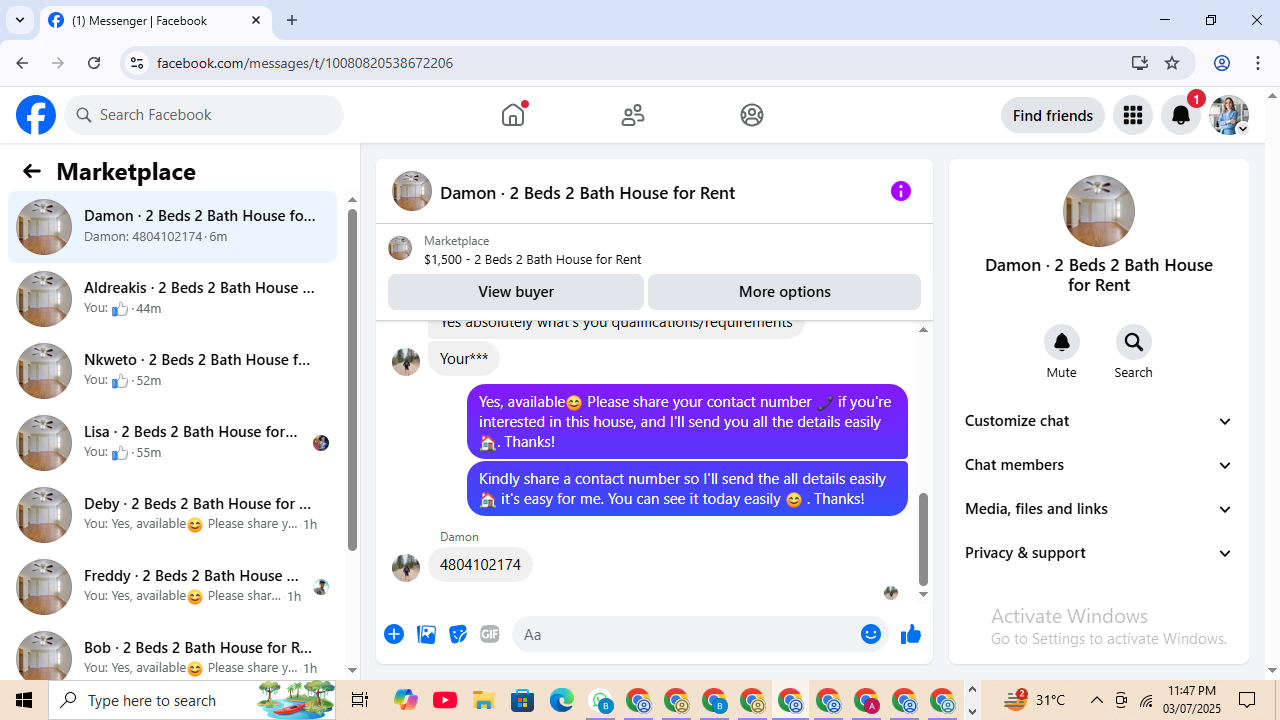The image size is (1280, 720).
Task: Expand Privacy & support section
Action: [x=1099, y=553]
